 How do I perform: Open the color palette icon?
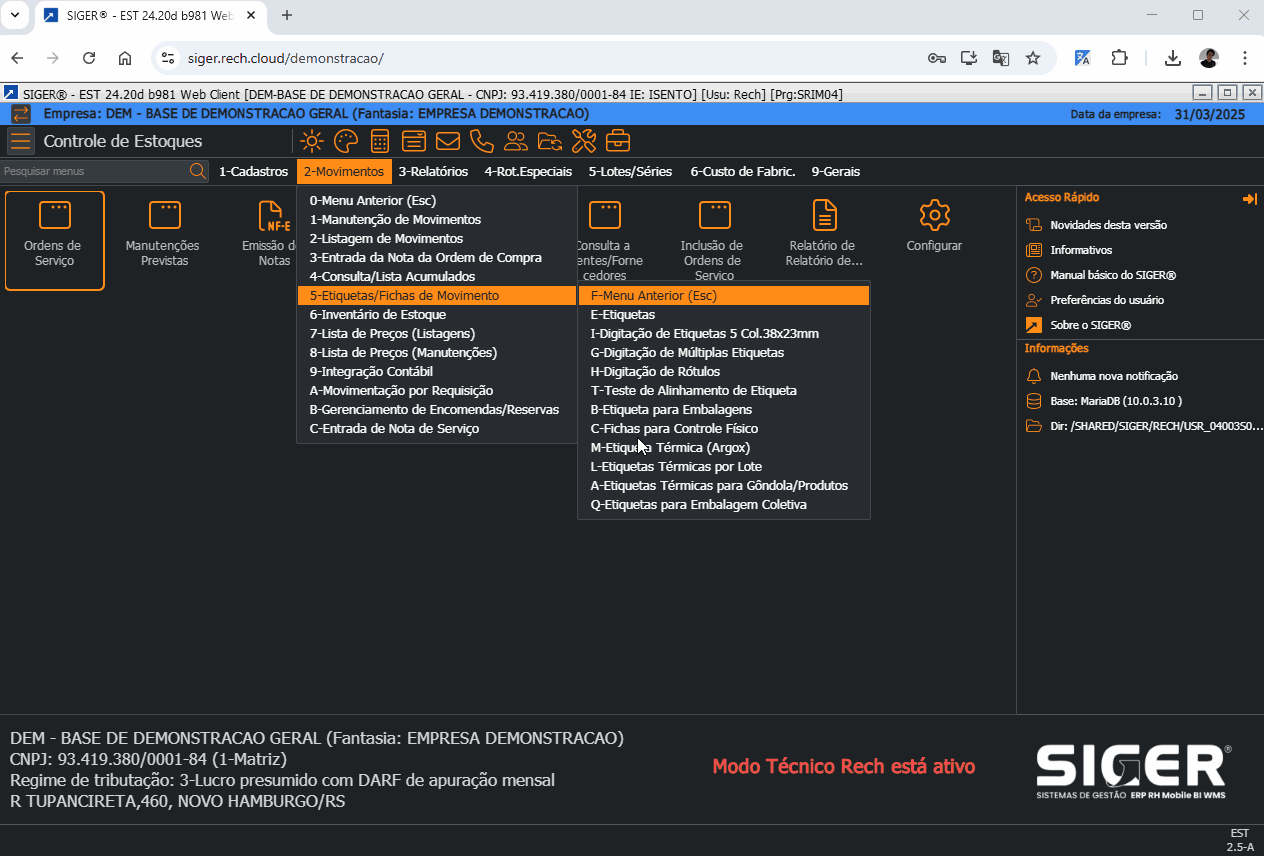345,141
